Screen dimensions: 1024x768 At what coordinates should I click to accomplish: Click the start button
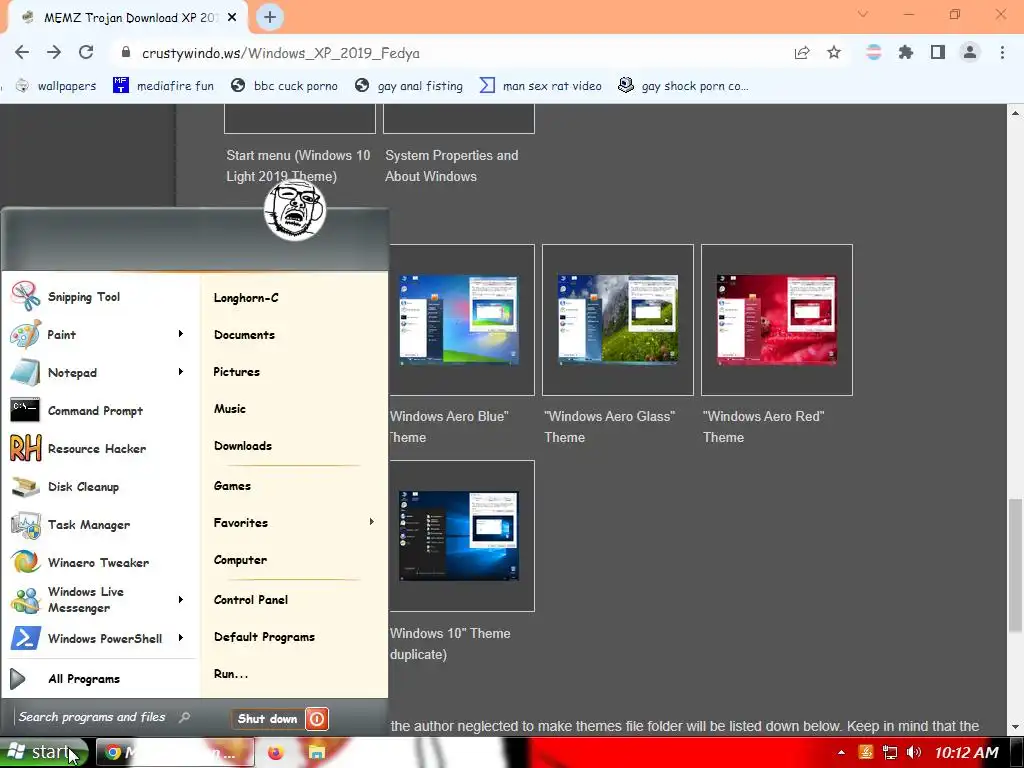point(44,752)
